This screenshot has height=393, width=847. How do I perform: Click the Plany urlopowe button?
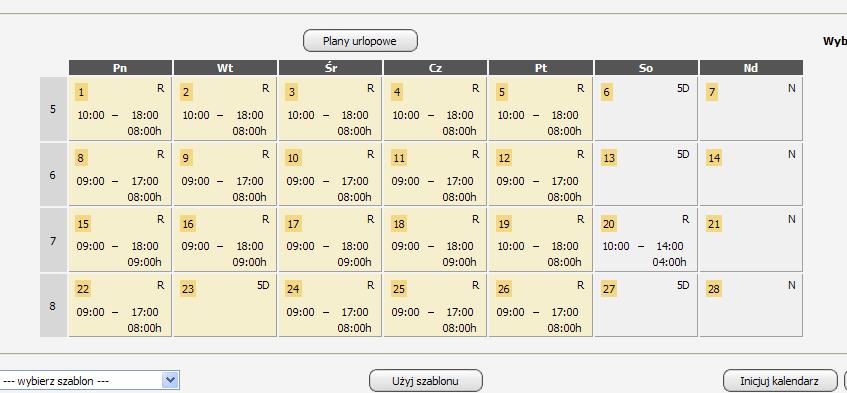360,41
